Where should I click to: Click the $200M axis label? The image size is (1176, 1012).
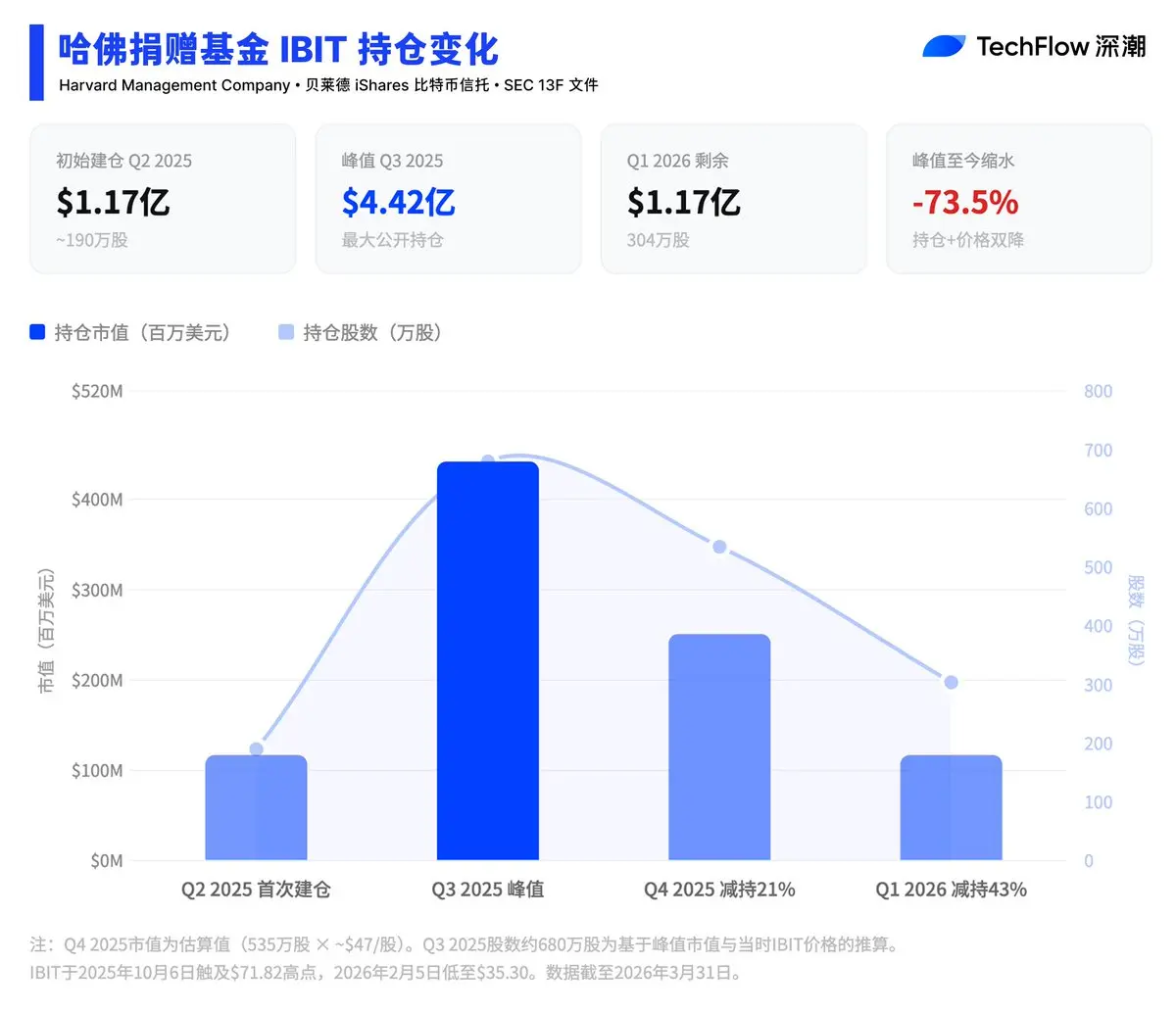[x=97, y=680]
